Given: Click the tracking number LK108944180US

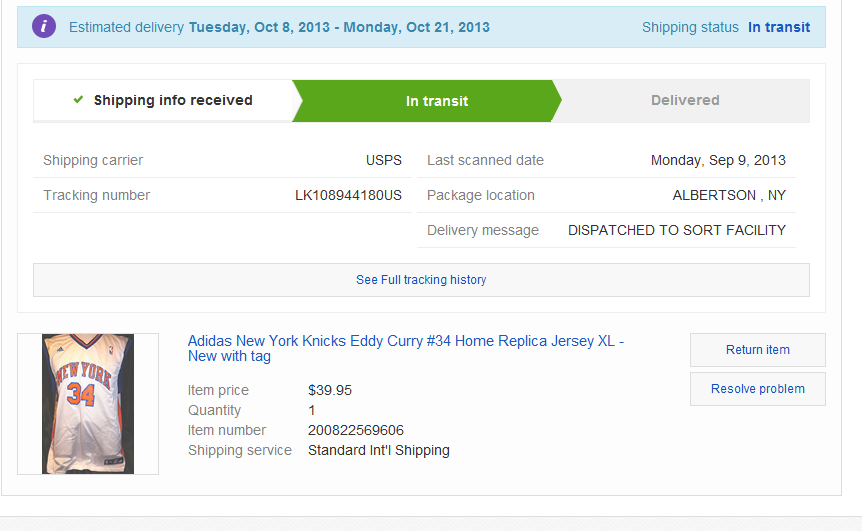Looking at the screenshot, I should [x=349, y=195].
